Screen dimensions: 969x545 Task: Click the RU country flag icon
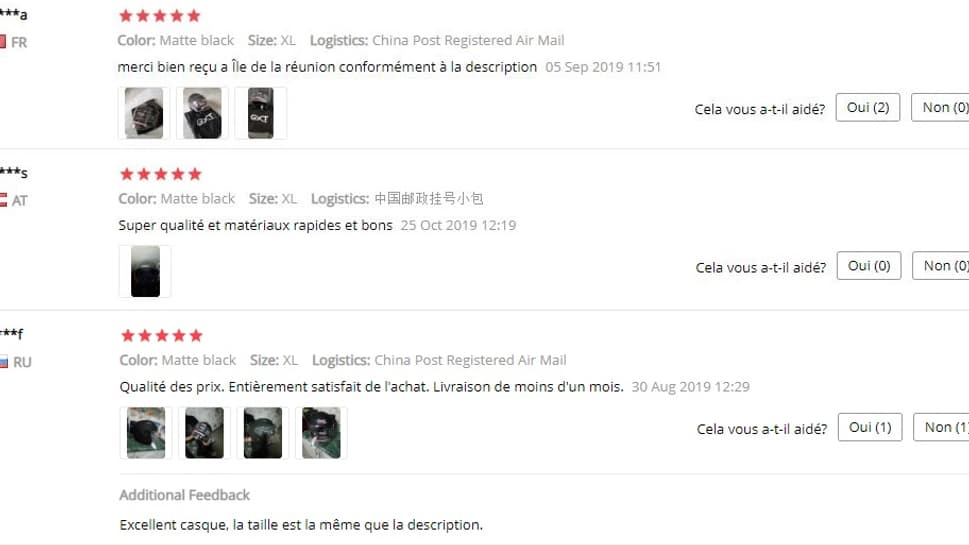(x=4, y=362)
